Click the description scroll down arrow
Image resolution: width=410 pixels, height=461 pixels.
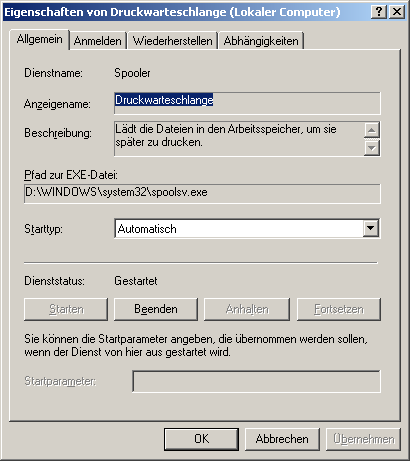pyautogui.click(x=371, y=147)
